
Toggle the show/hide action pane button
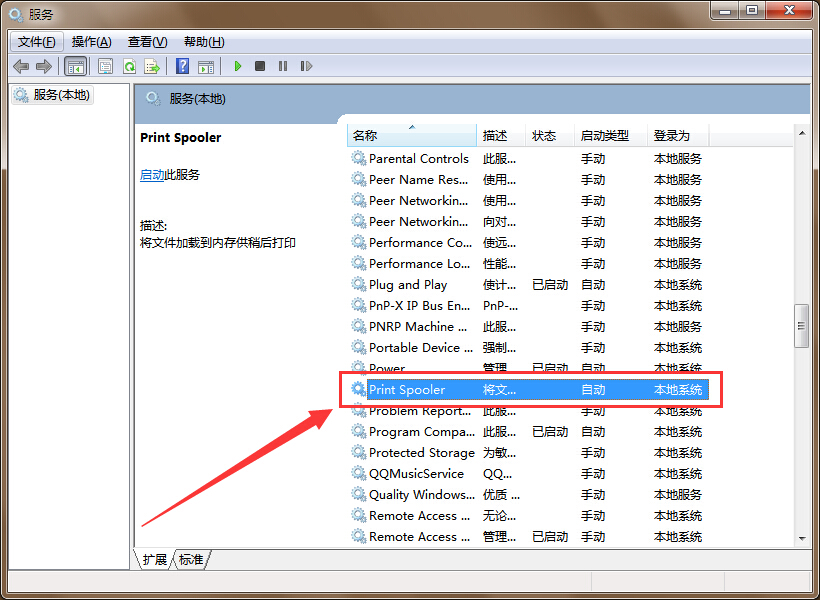click(206, 66)
